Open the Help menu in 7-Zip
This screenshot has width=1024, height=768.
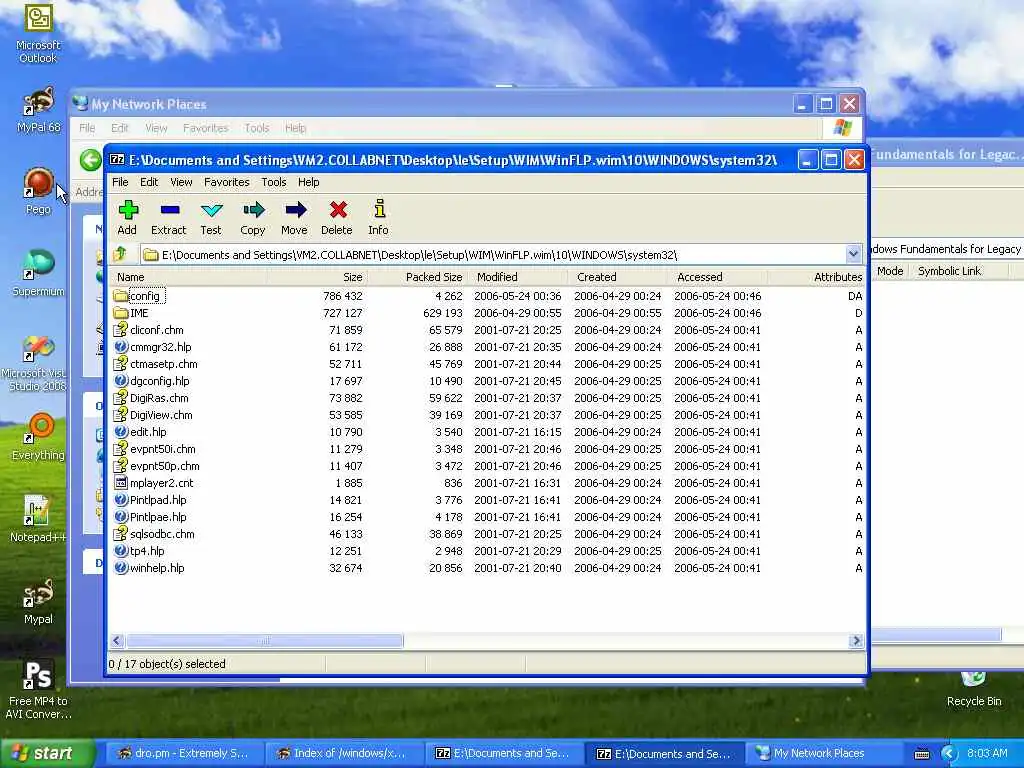point(308,182)
